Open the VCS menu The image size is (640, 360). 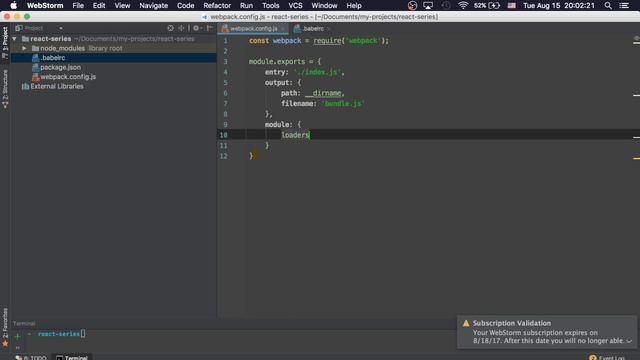[x=295, y=6]
